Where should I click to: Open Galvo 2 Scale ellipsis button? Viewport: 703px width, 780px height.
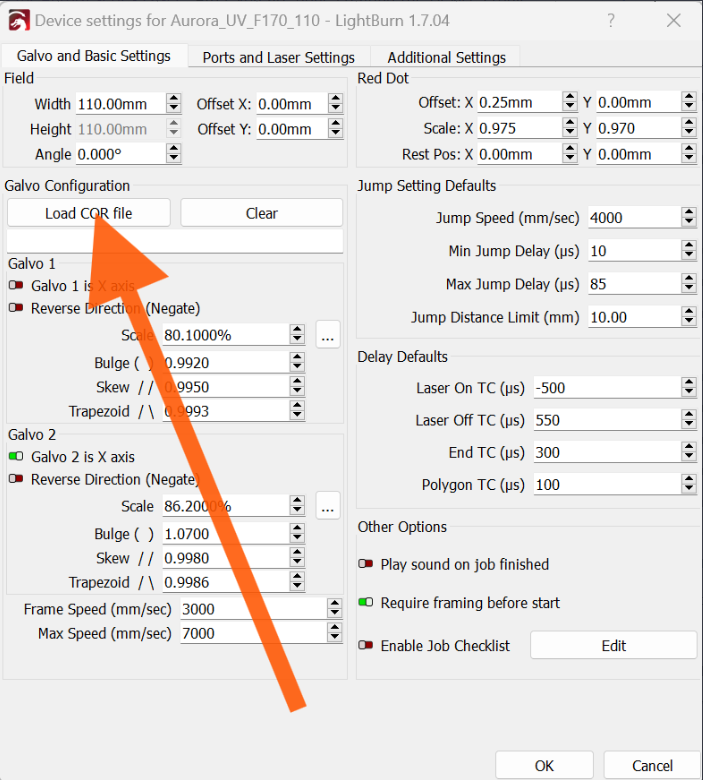328,507
